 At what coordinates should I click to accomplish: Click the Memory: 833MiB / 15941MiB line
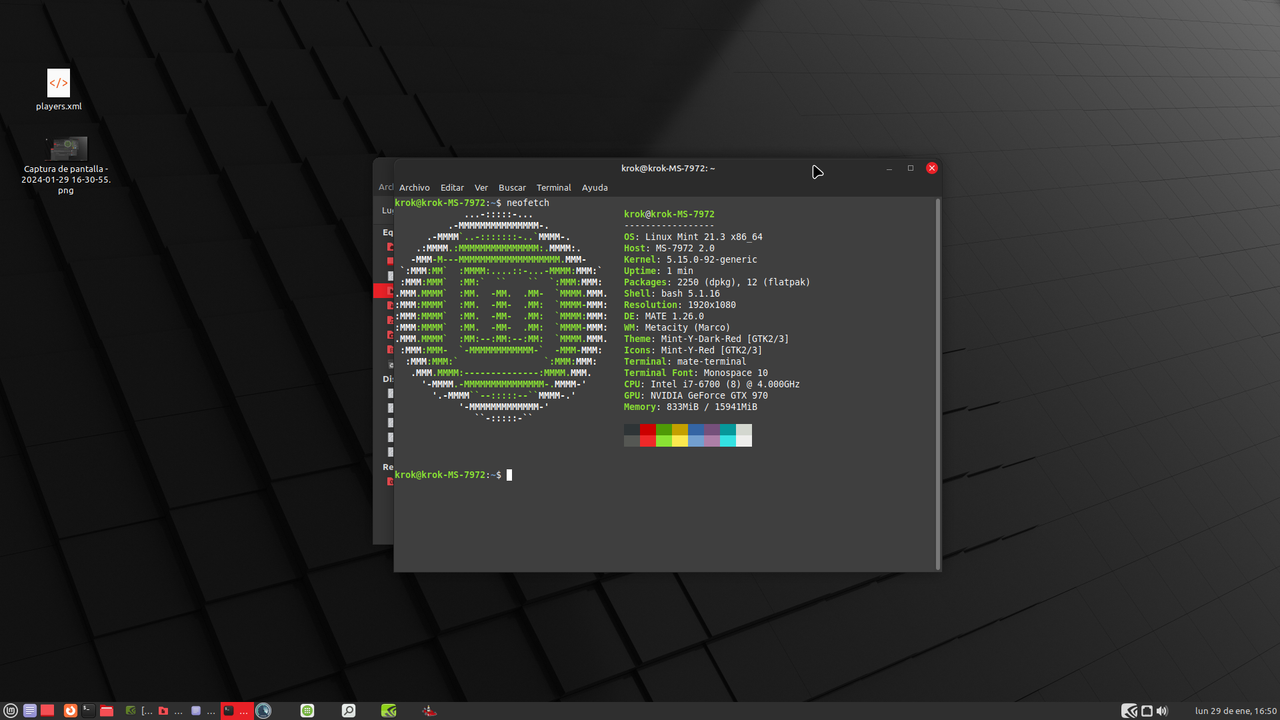click(x=690, y=407)
